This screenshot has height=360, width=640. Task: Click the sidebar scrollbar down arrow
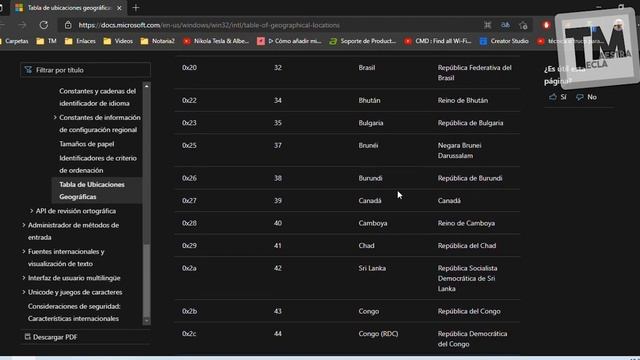pyautogui.click(x=147, y=321)
